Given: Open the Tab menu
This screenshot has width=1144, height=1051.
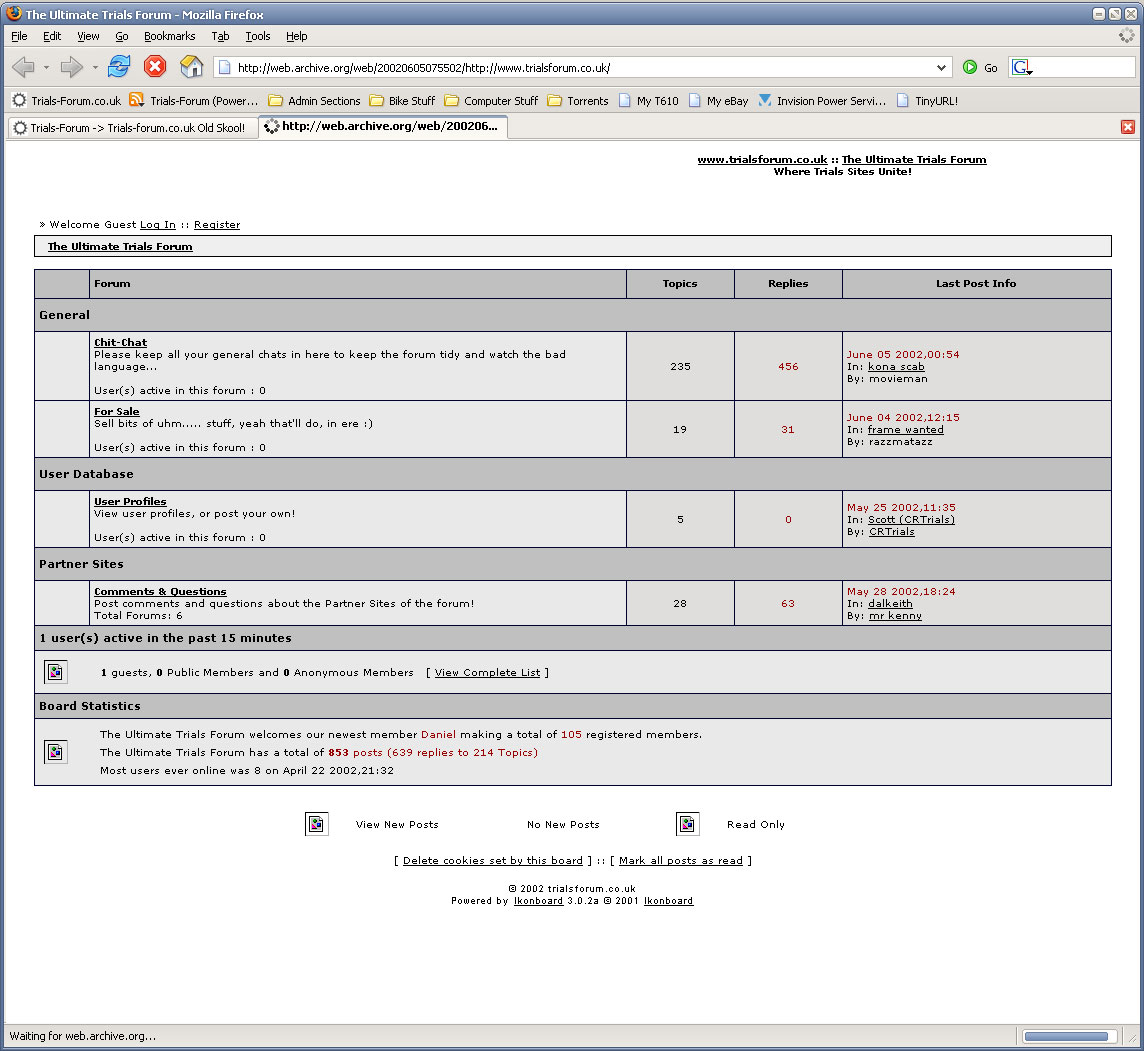Looking at the screenshot, I should (x=220, y=36).
